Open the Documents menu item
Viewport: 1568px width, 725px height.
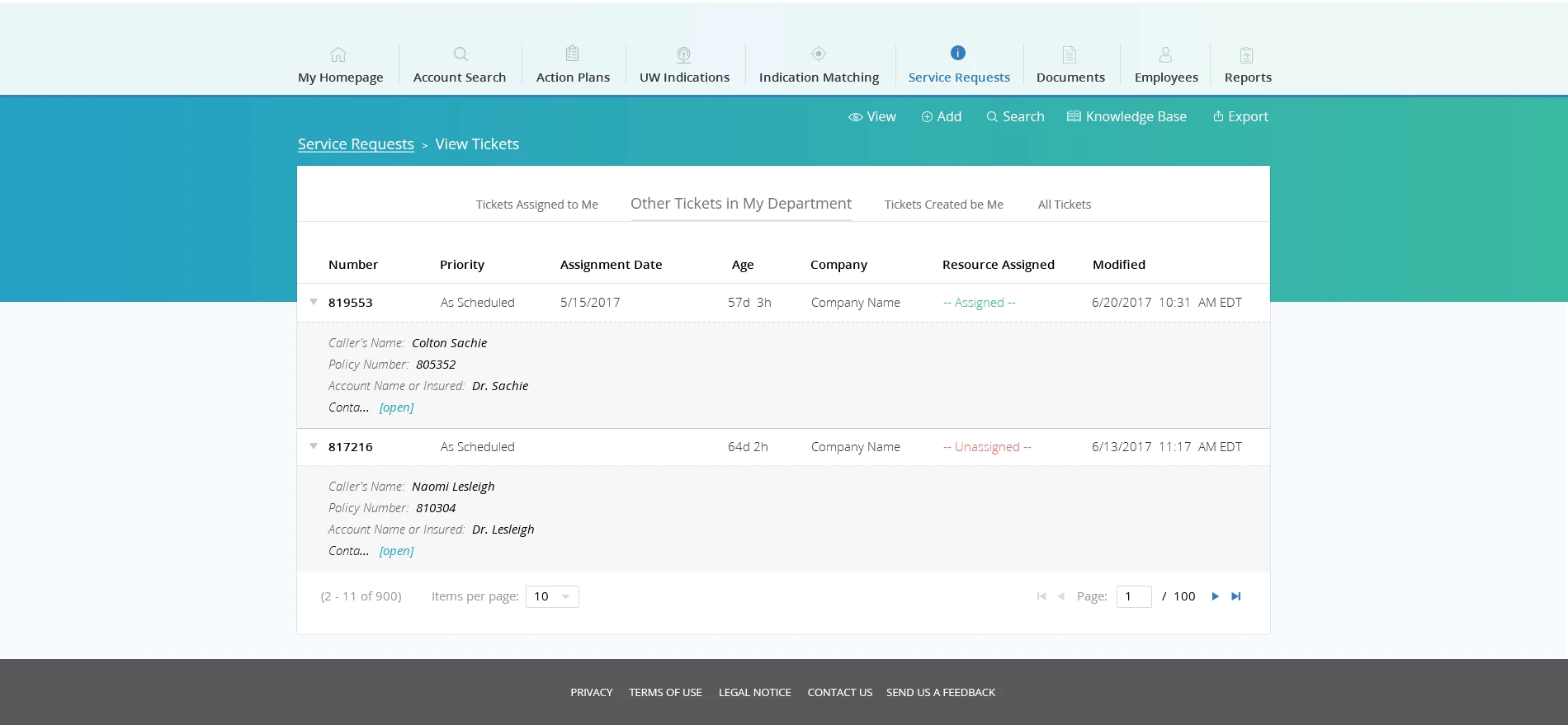[1070, 78]
